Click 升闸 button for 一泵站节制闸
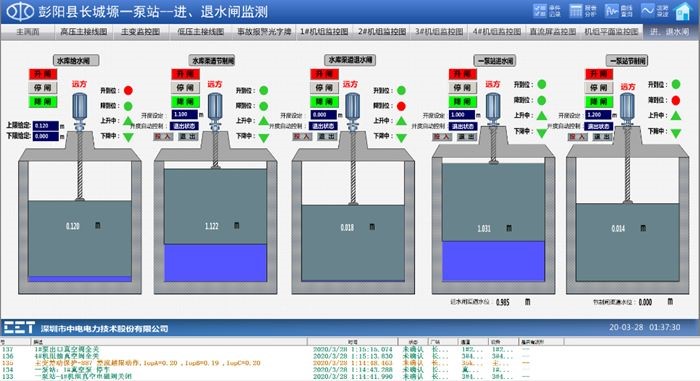Image resolution: width=700 pixels, height=381 pixels. (x=599, y=74)
